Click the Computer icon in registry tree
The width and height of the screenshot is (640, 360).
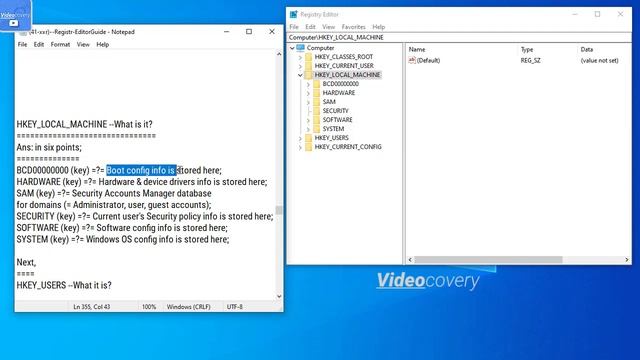pos(300,48)
